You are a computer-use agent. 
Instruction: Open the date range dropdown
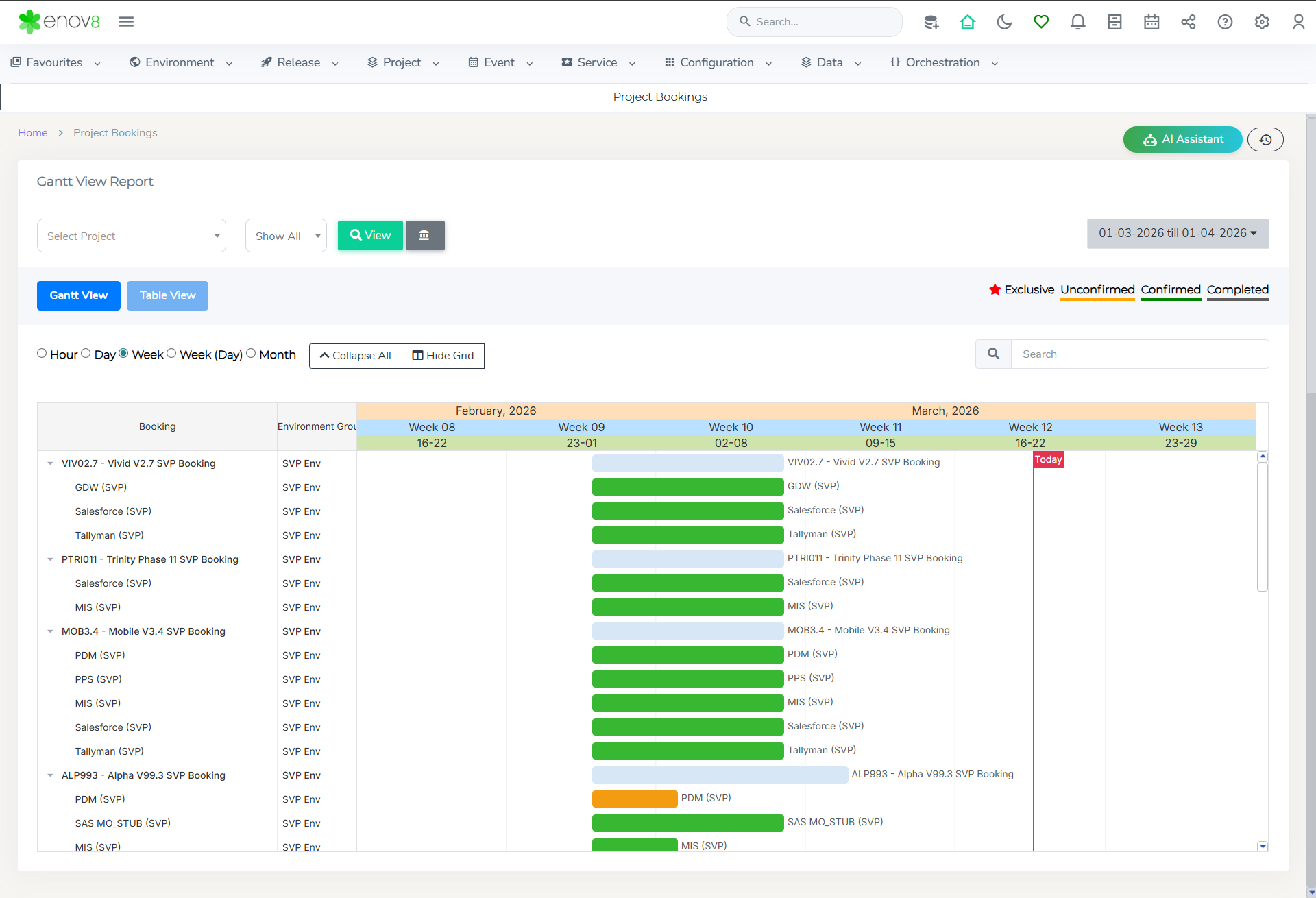[1178, 234]
